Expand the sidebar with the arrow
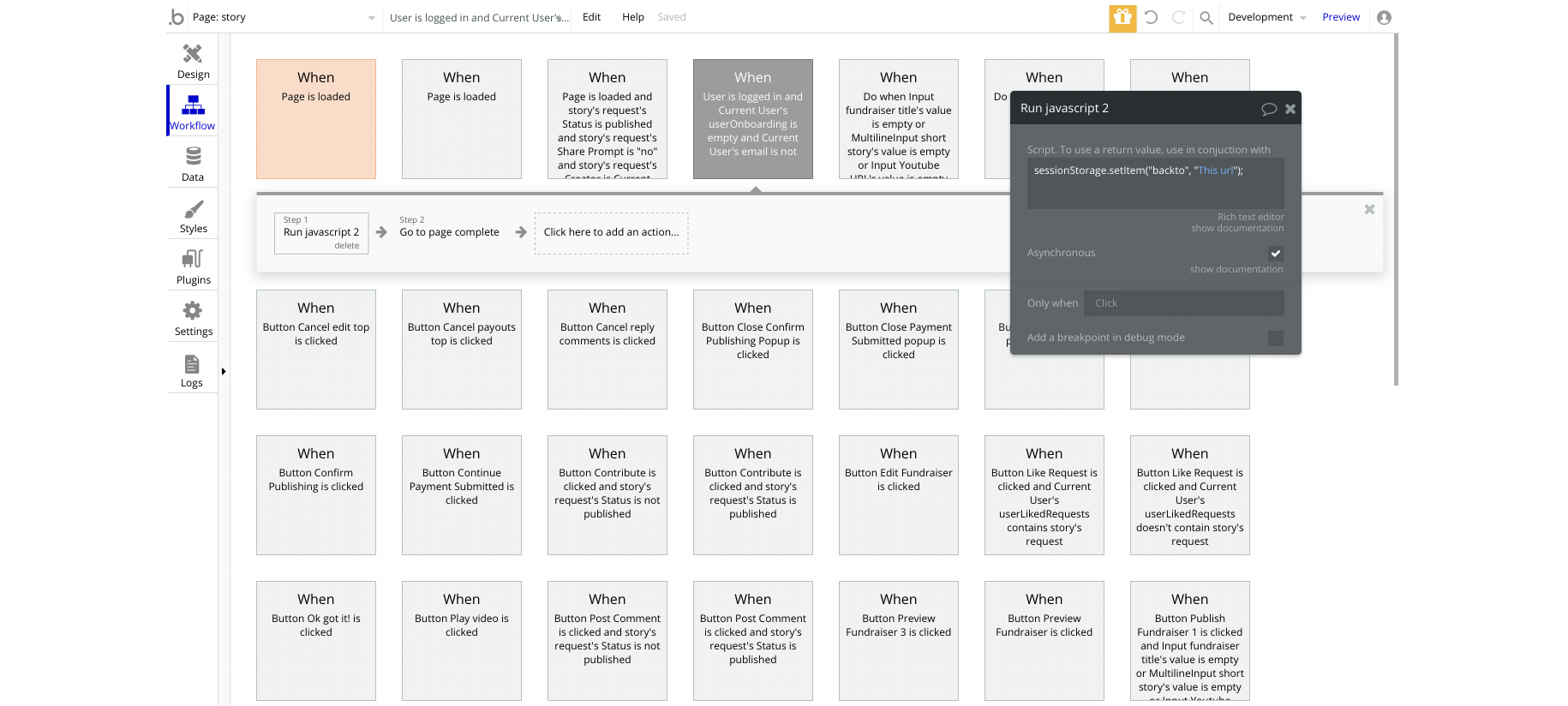The height and width of the screenshot is (706, 1568). click(224, 372)
